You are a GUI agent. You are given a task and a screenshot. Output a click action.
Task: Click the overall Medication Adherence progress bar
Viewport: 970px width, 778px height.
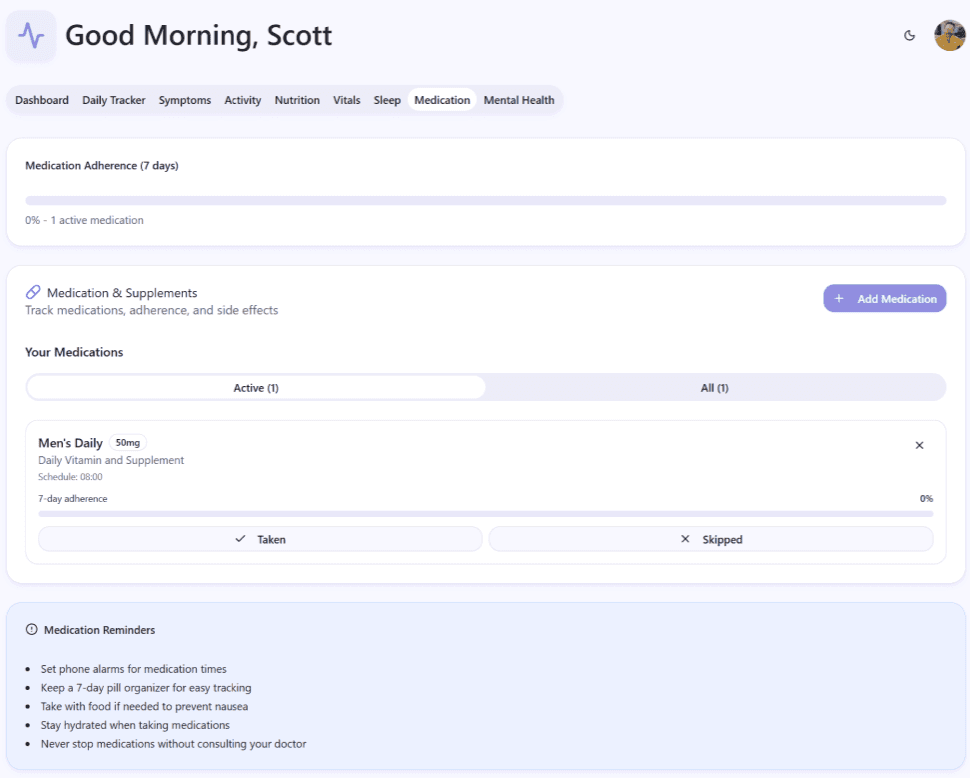coord(486,200)
